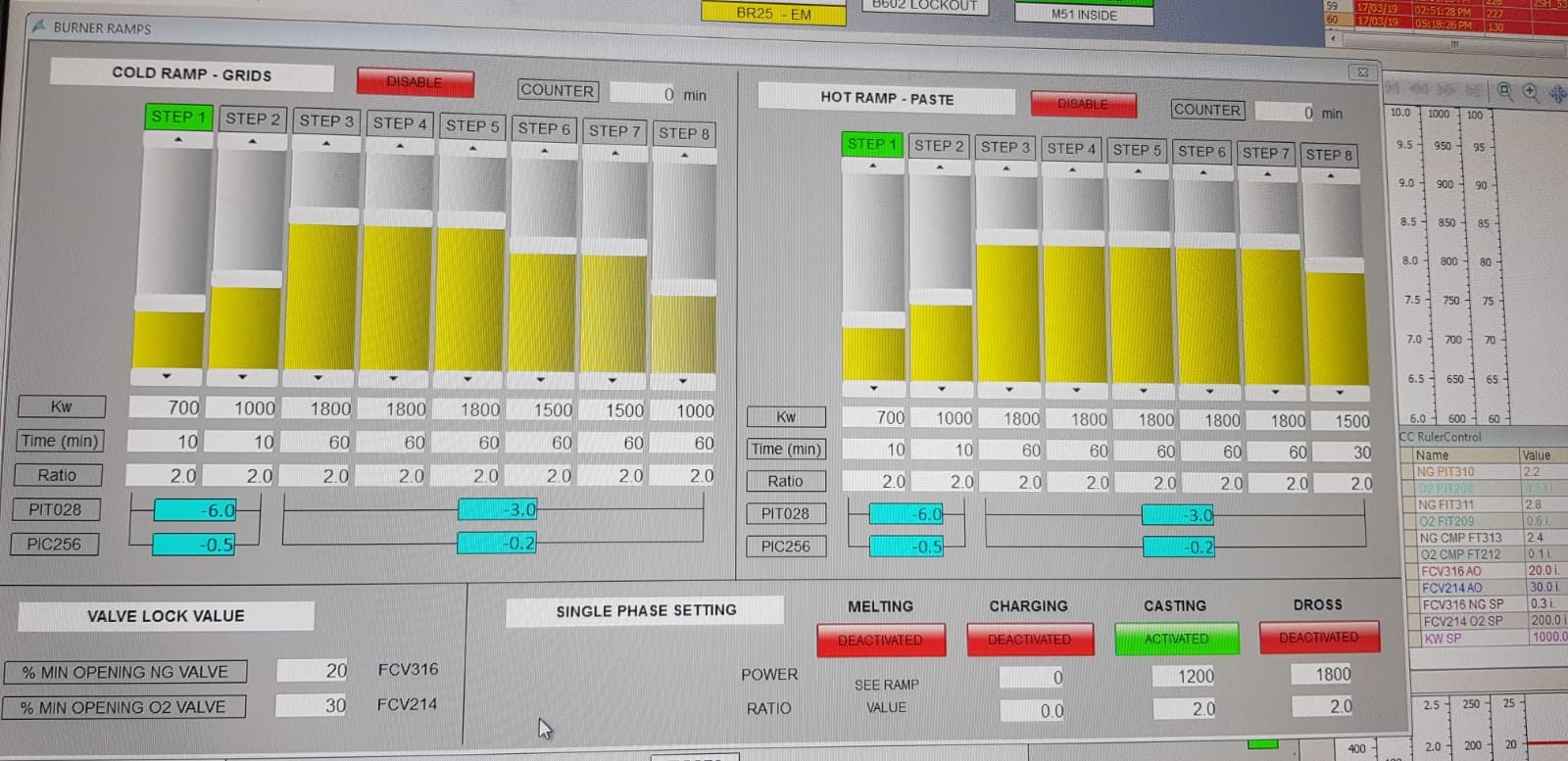Select STEP 5 in Cold Ramp - Grids
This screenshot has height=761, width=1568.
click(x=472, y=125)
